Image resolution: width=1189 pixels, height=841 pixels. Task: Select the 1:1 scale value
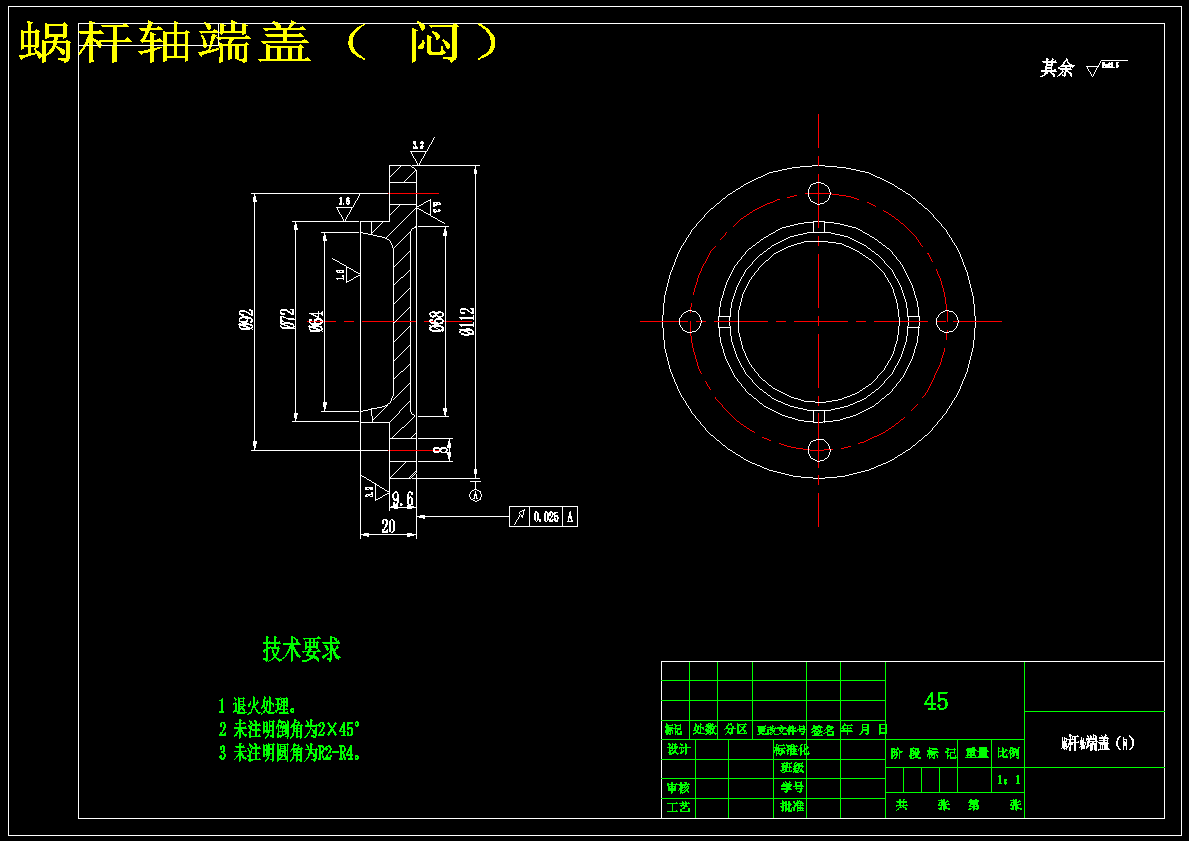(x=1009, y=780)
